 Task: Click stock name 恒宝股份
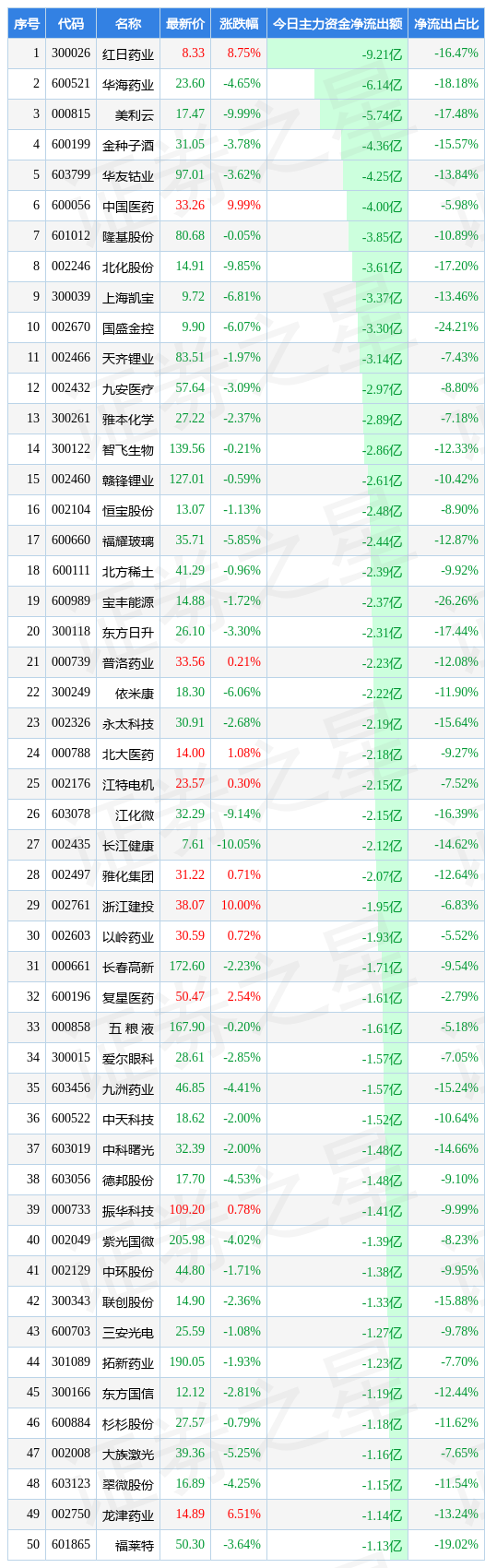click(x=128, y=511)
